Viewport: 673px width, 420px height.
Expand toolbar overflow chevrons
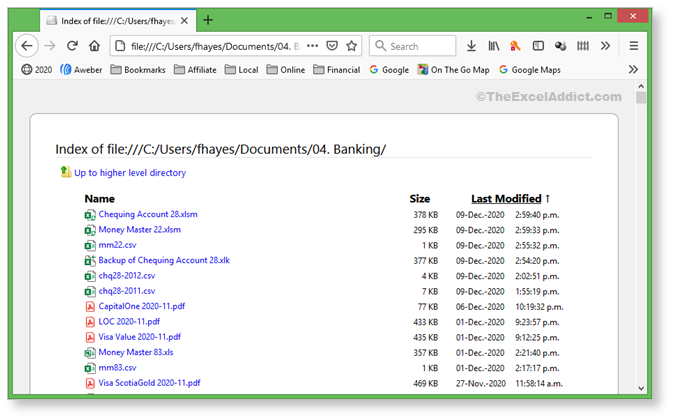[x=605, y=46]
